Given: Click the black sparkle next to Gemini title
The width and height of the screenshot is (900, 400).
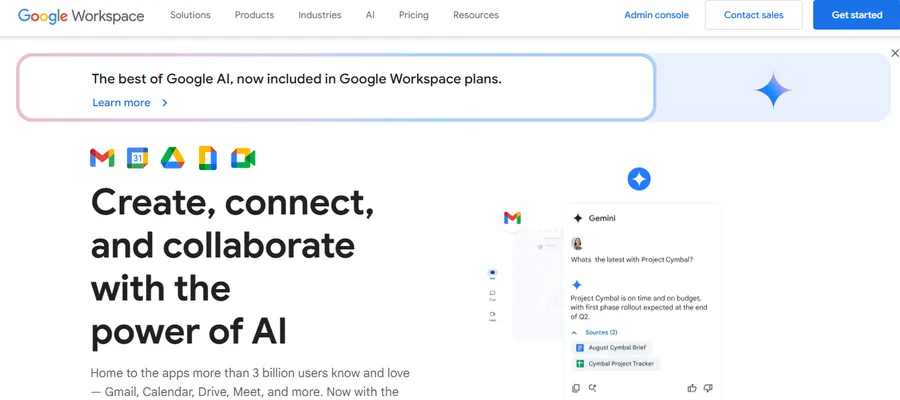Looking at the screenshot, I should tap(578, 218).
